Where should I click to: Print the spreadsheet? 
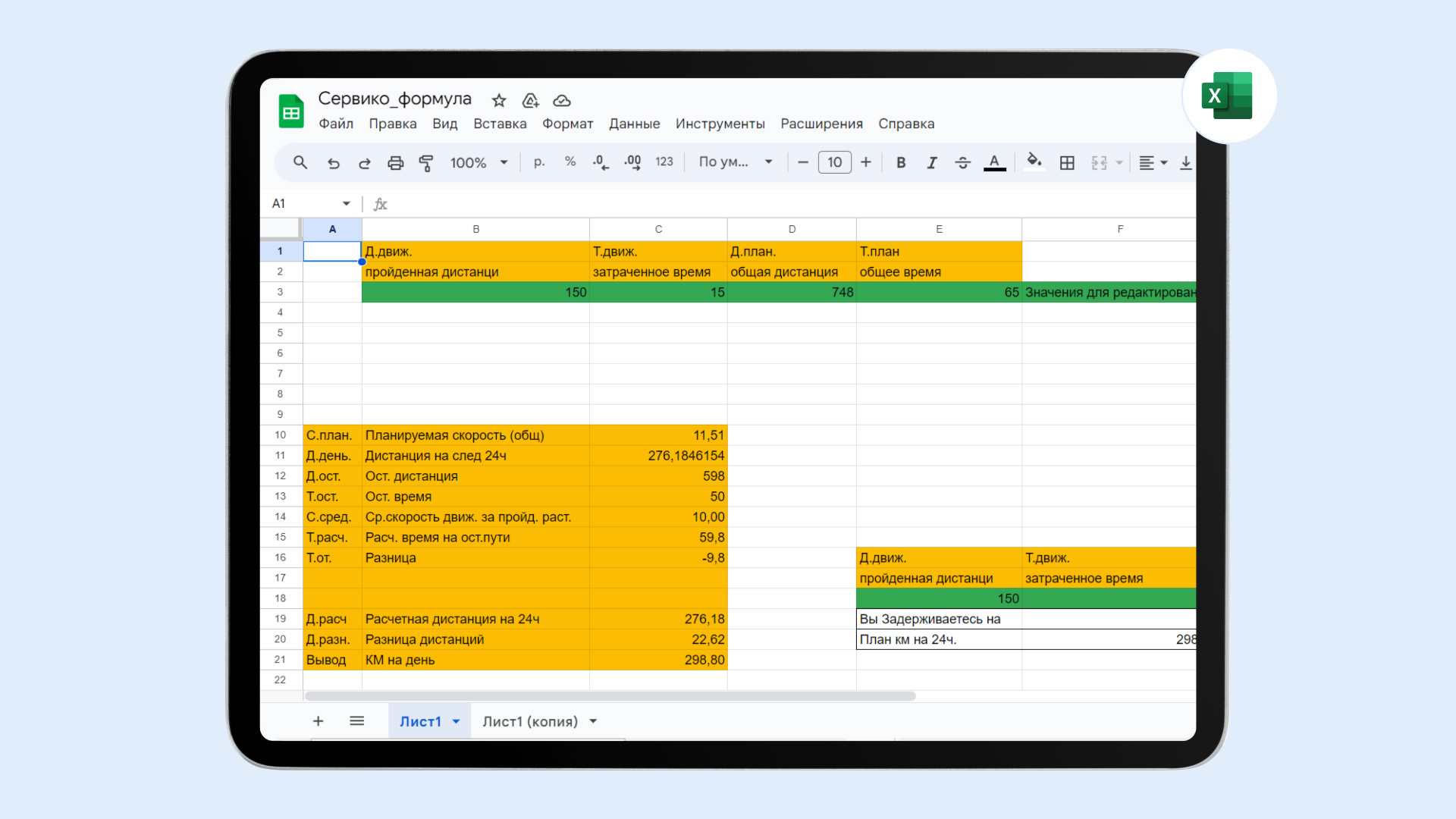[x=395, y=162]
